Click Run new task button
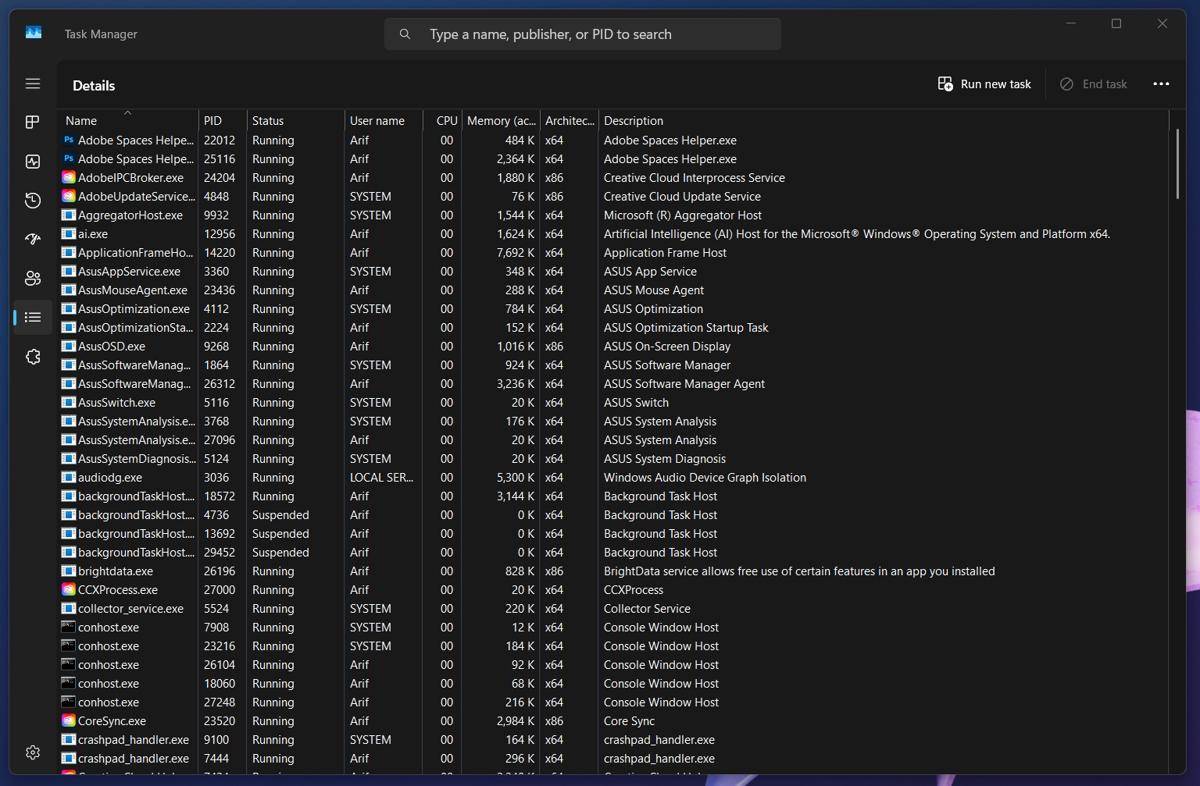The image size is (1200, 786). pos(984,84)
